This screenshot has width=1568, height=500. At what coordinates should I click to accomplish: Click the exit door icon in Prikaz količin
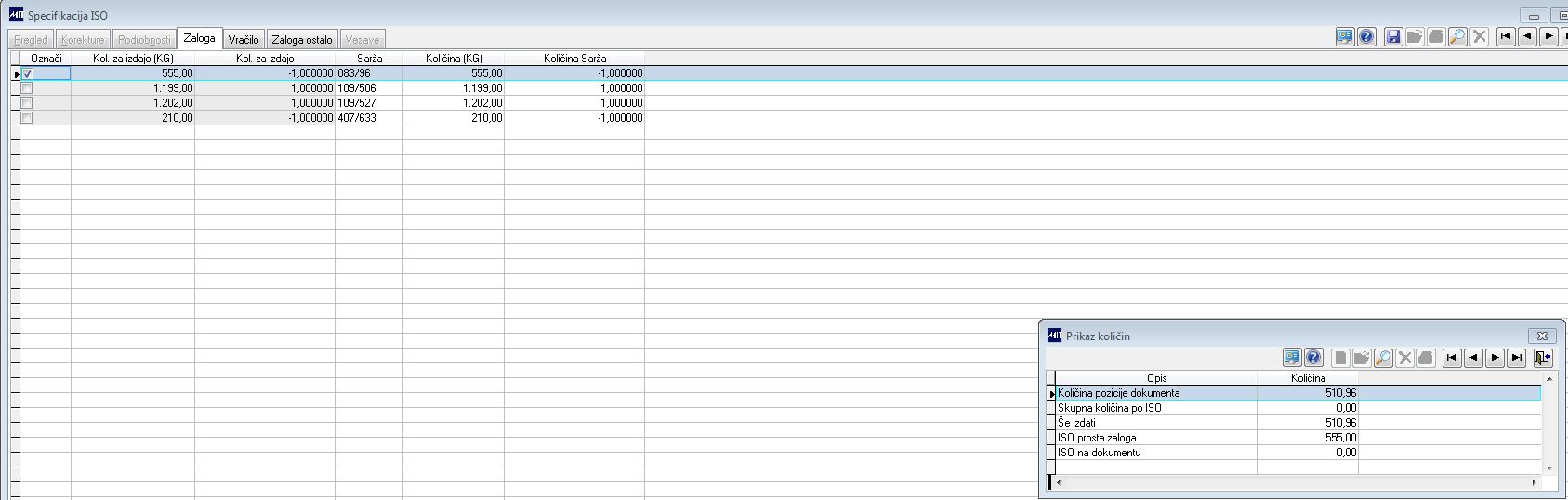(1543, 358)
